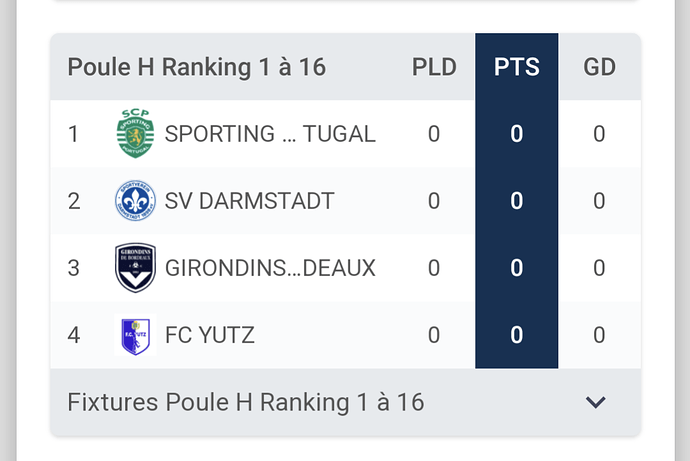Open Fixtures Poule H Ranking 1 à 16
690x461 pixels.
(345, 402)
